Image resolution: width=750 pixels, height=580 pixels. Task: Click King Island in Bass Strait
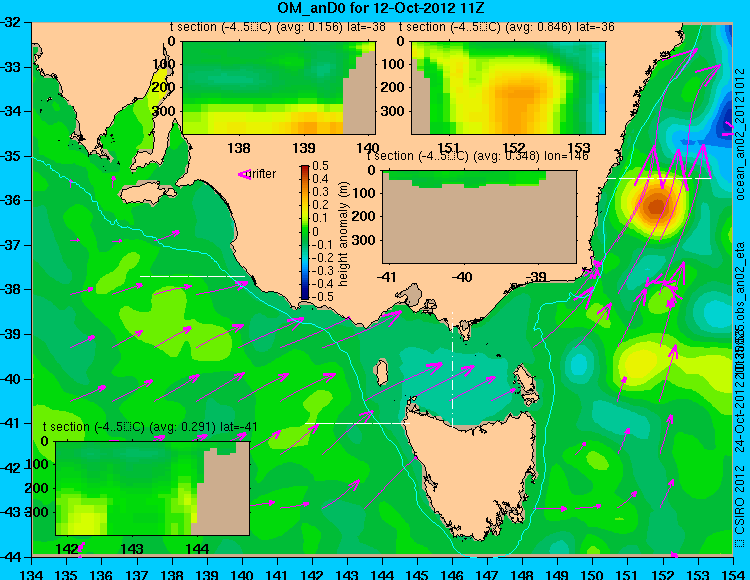pyautogui.click(x=381, y=372)
